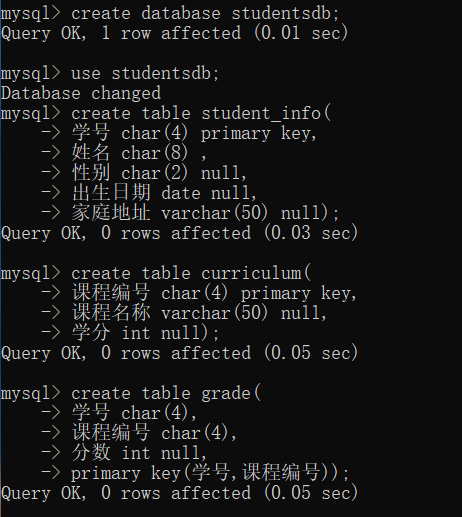Viewport: 462px width, 517px height.
Task: Click the 'create table student_info(' line
Action: pyautogui.click(x=166, y=114)
